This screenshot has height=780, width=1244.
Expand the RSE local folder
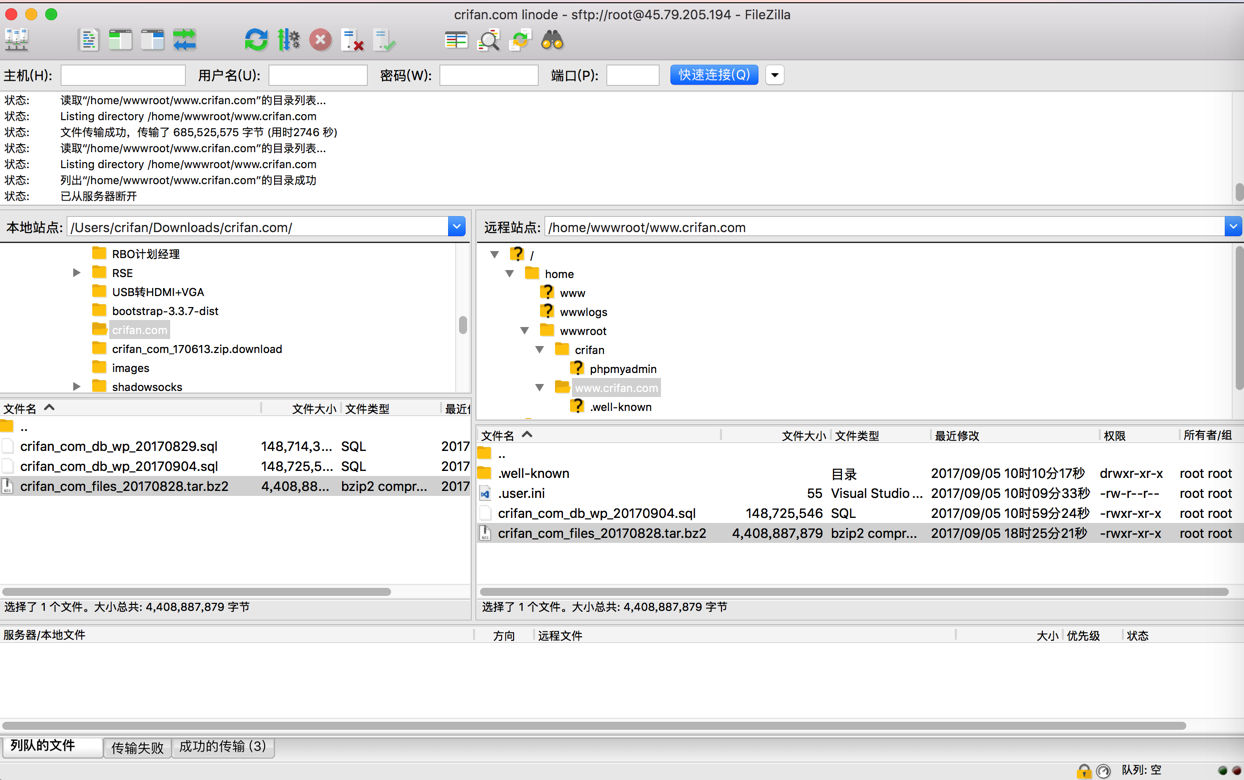pos(77,273)
